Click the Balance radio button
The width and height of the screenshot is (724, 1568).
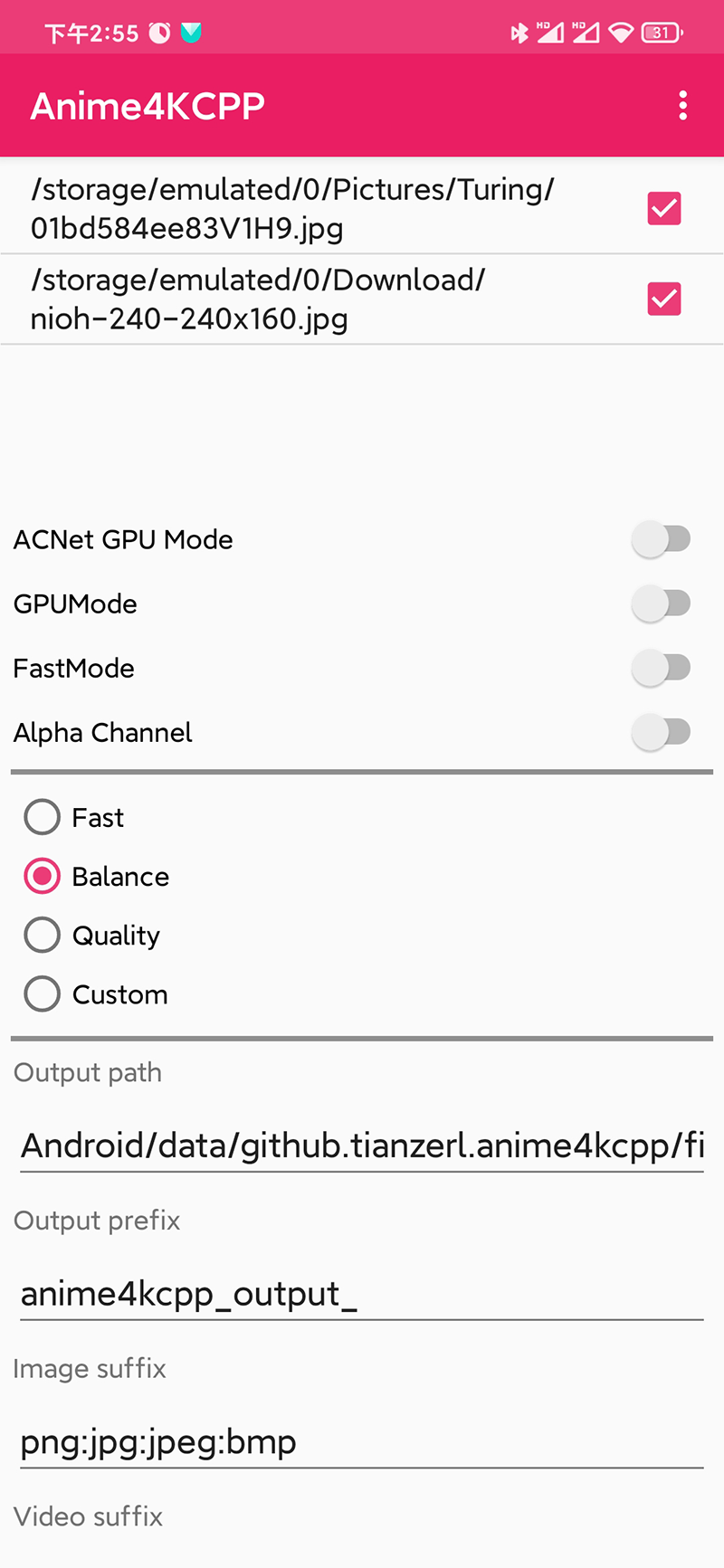point(43,876)
